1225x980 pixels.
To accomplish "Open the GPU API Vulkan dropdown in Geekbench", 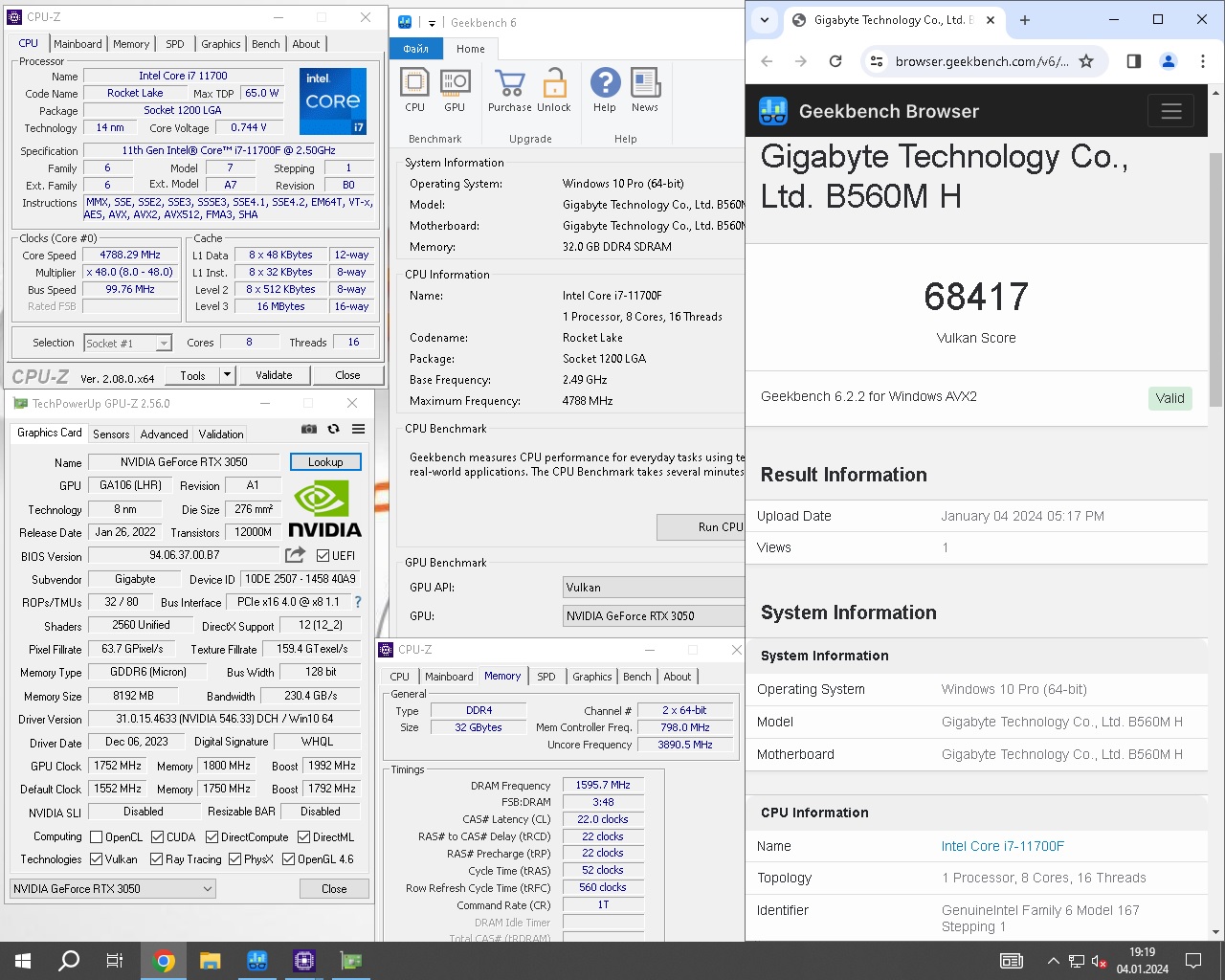I will 654,588.
